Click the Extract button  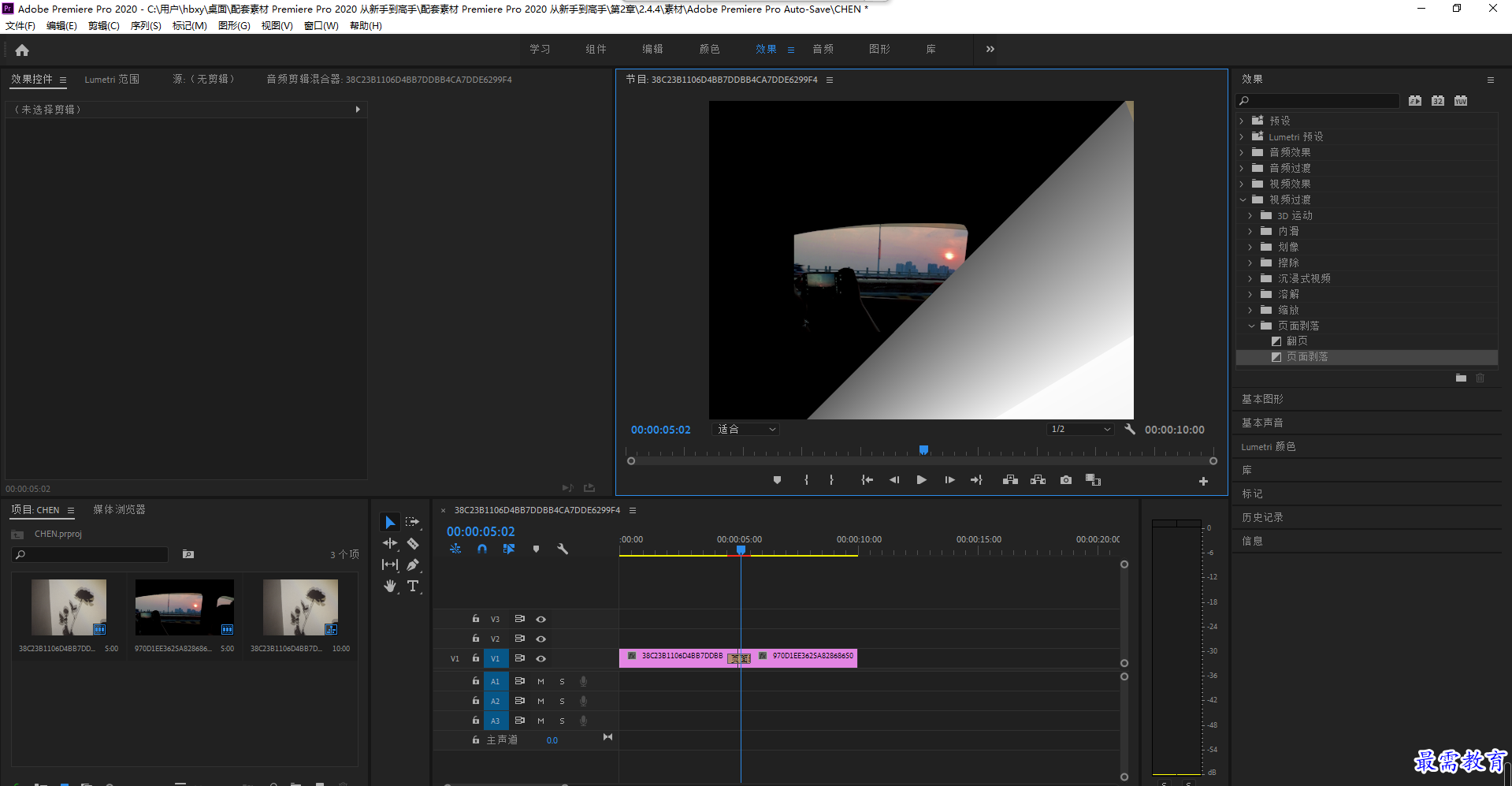[x=1038, y=480]
